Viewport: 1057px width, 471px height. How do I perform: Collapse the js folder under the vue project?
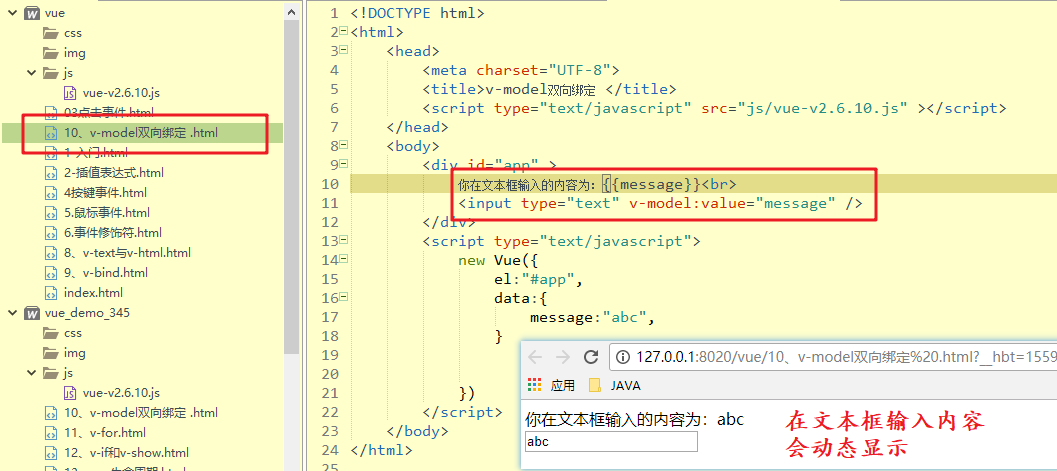[x=30, y=73]
